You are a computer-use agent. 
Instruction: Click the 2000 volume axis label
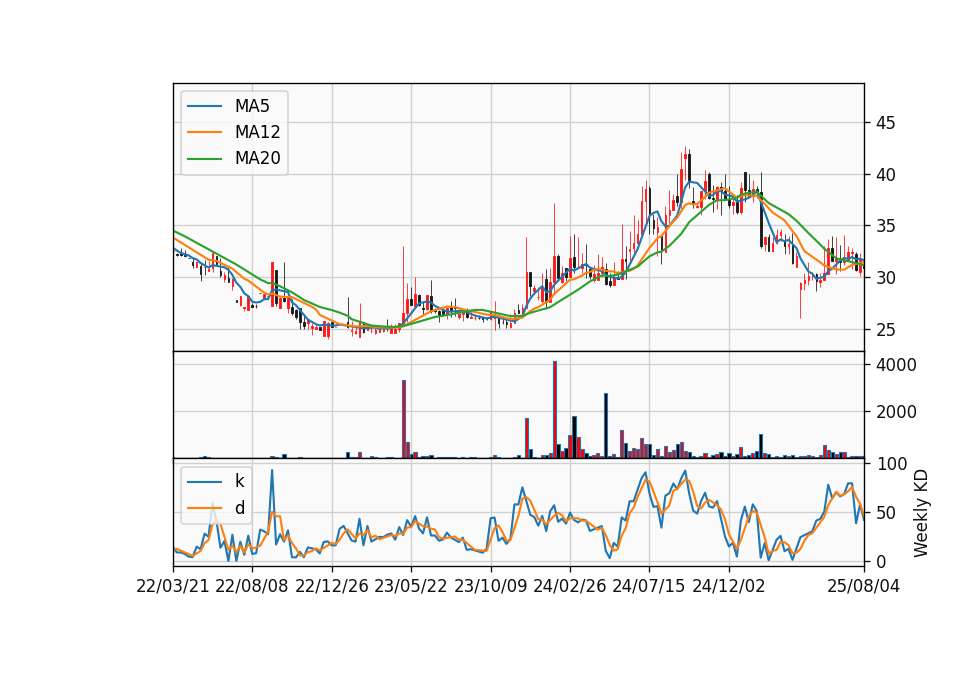[x=896, y=412]
